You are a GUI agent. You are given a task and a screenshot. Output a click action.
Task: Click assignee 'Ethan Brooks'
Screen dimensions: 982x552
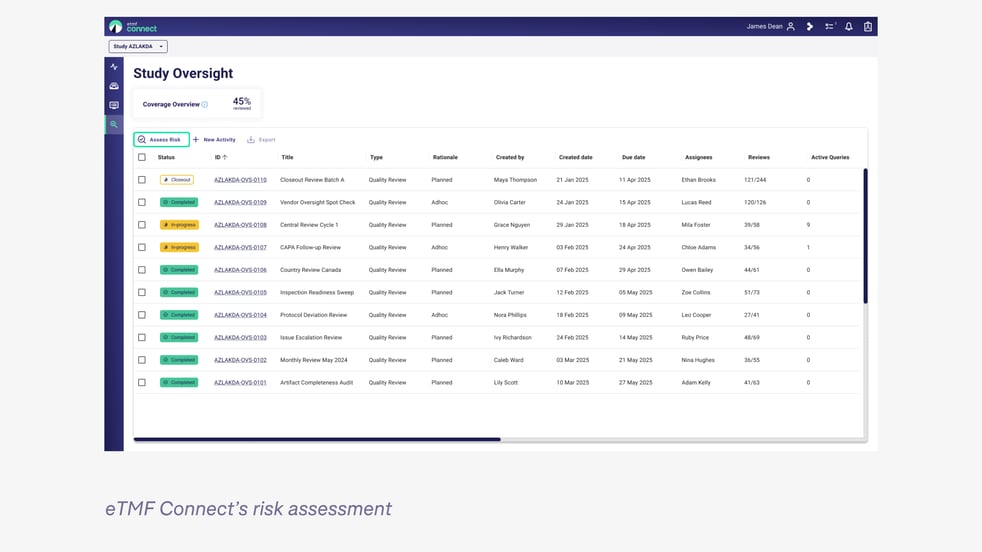698,180
